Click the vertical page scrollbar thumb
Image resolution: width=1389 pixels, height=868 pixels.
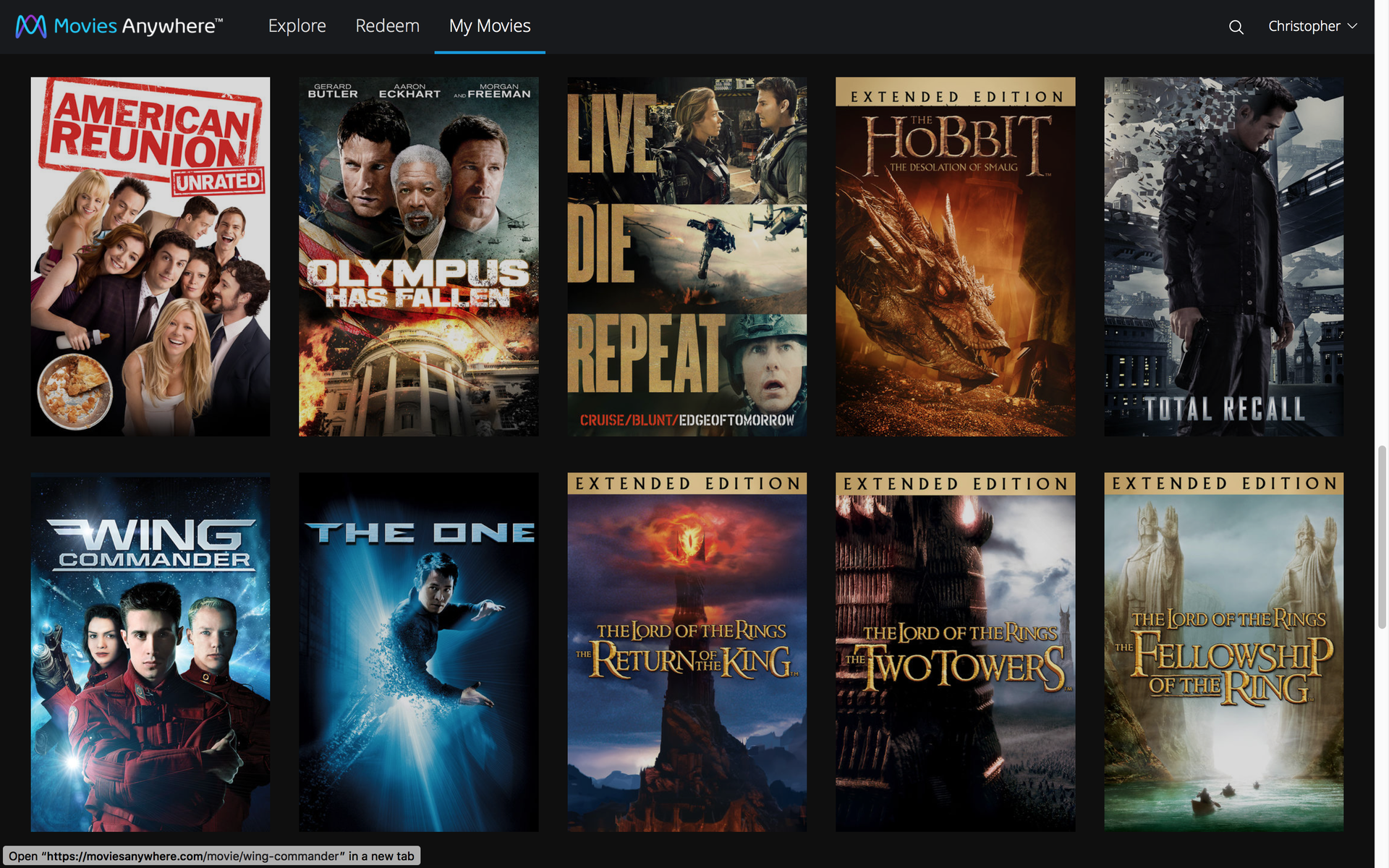click(x=1382, y=537)
